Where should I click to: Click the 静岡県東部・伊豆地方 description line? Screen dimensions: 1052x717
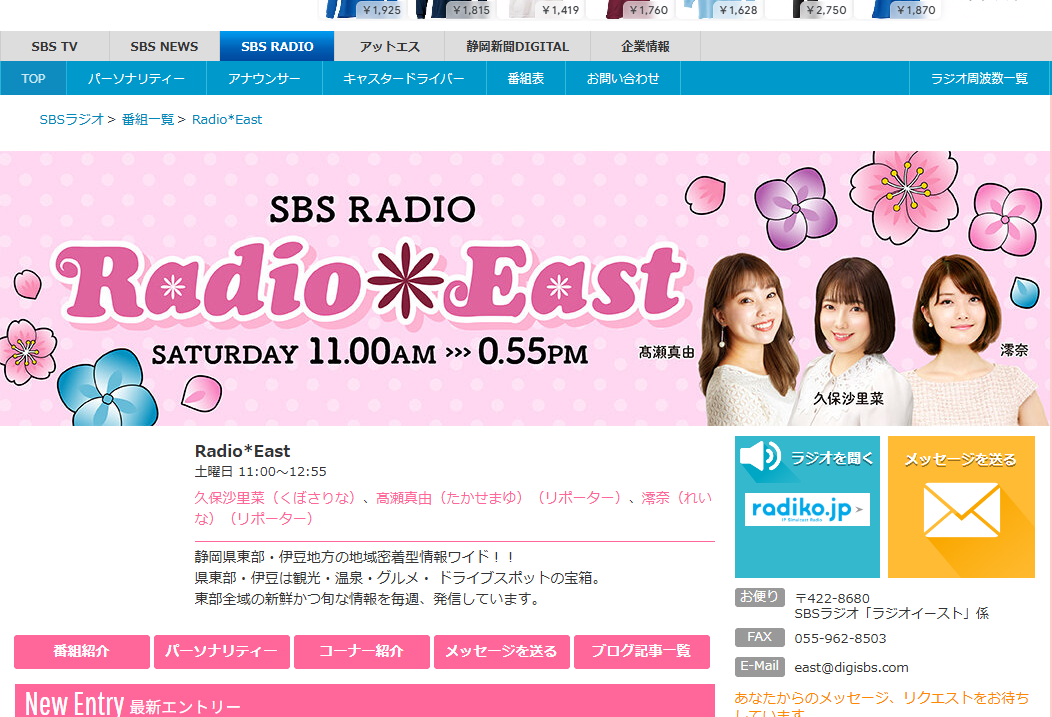(x=354, y=557)
